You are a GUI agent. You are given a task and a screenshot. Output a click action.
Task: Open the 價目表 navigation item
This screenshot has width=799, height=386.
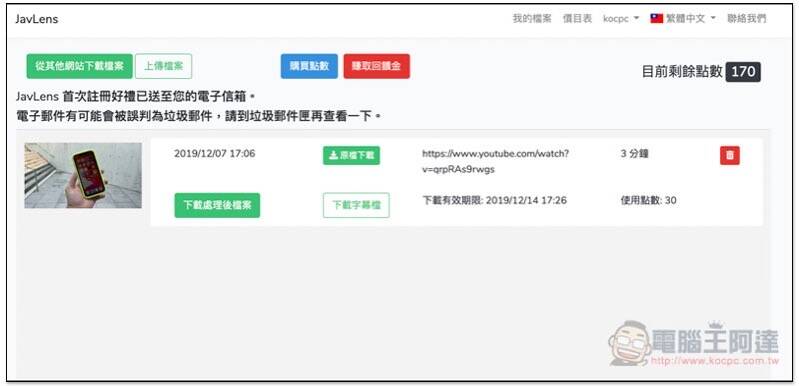click(x=577, y=19)
